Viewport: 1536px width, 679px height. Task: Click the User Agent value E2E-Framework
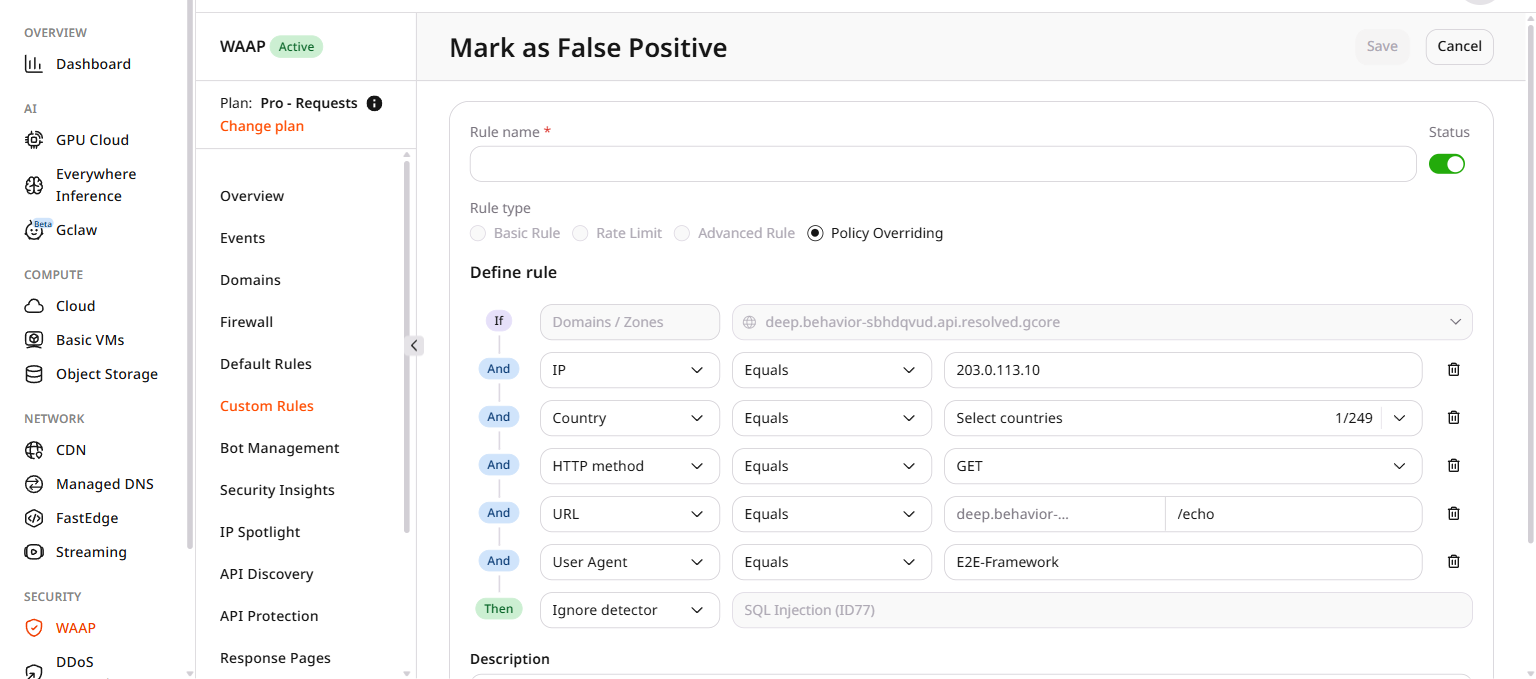(x=1183, y=562)
